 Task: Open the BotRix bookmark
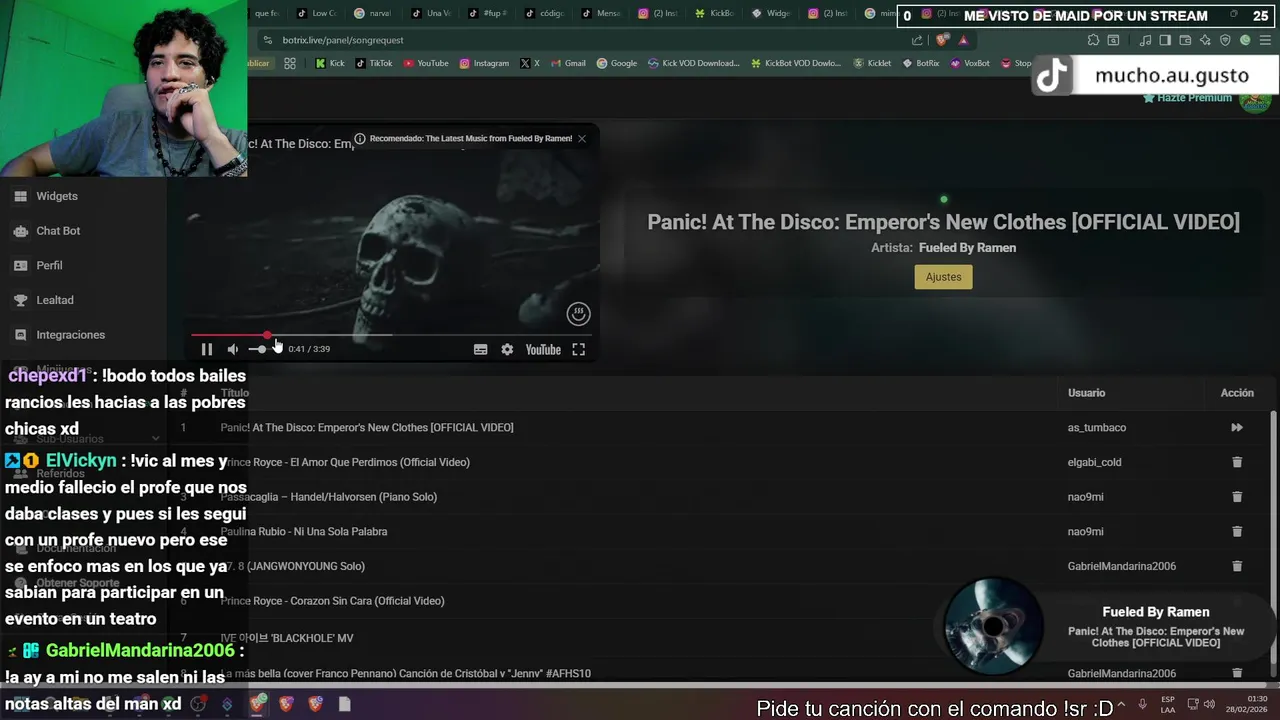(x=921, y=63)
